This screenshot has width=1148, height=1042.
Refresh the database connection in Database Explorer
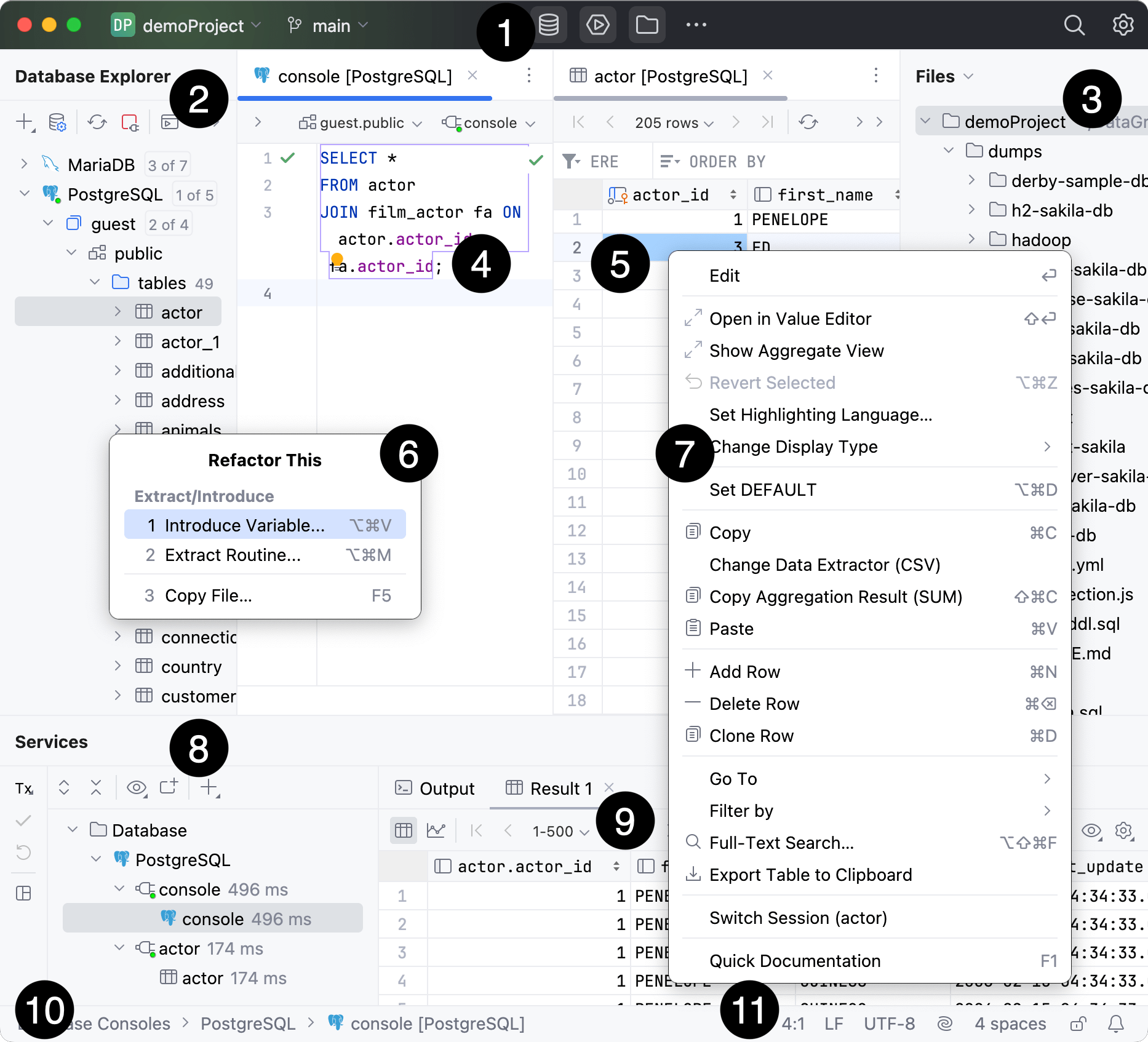coord(97,122)
